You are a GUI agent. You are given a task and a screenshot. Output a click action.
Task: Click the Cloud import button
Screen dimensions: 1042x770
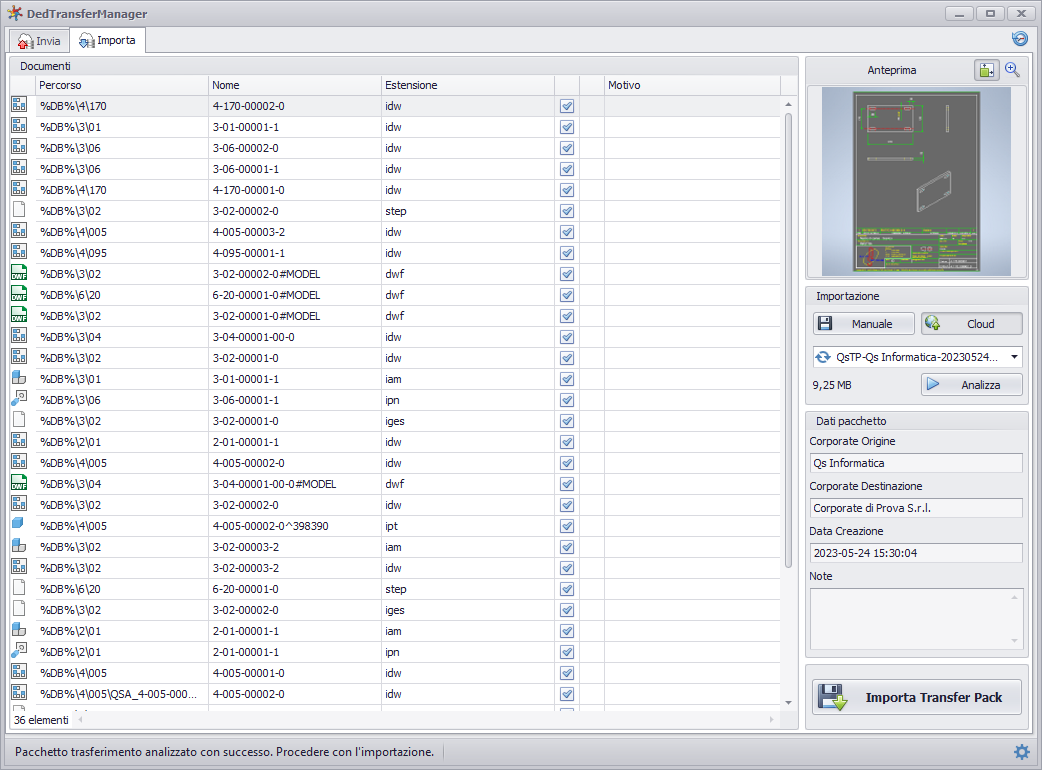tap(972, 324)
